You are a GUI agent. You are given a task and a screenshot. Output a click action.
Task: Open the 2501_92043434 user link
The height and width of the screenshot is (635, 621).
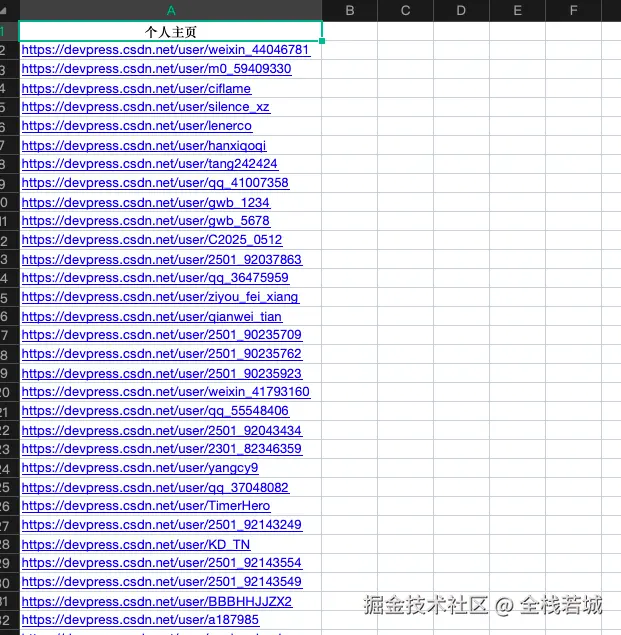[x=162, y=431]
